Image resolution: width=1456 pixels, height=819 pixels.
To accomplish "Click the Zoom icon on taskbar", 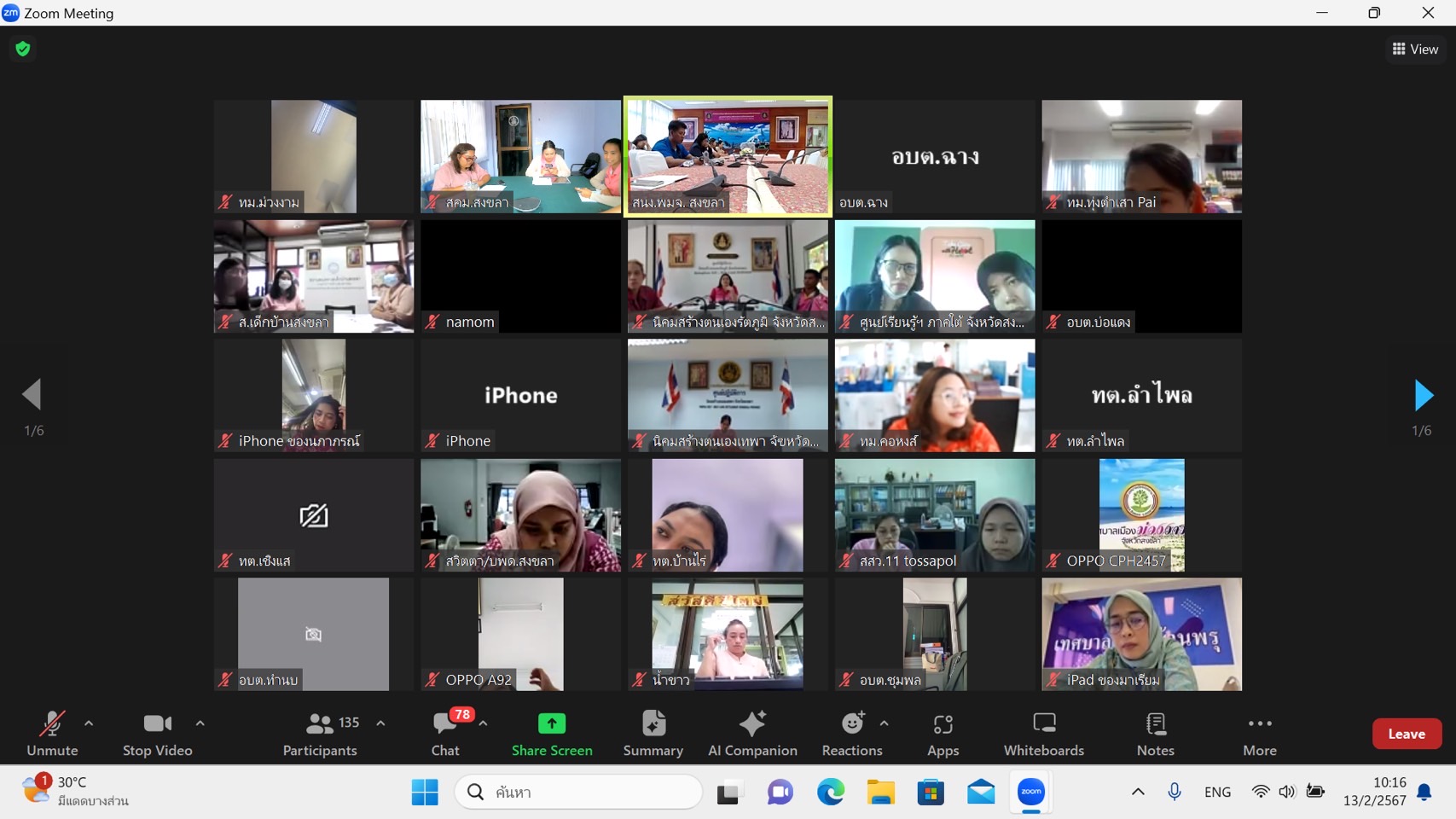I will (1031, 793).
